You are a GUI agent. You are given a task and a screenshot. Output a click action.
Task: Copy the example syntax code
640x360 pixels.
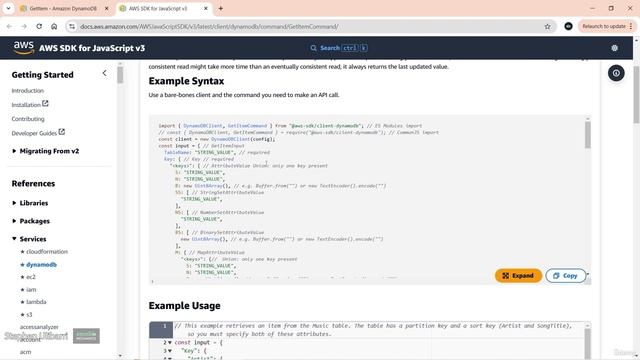(x=565, y=276)
